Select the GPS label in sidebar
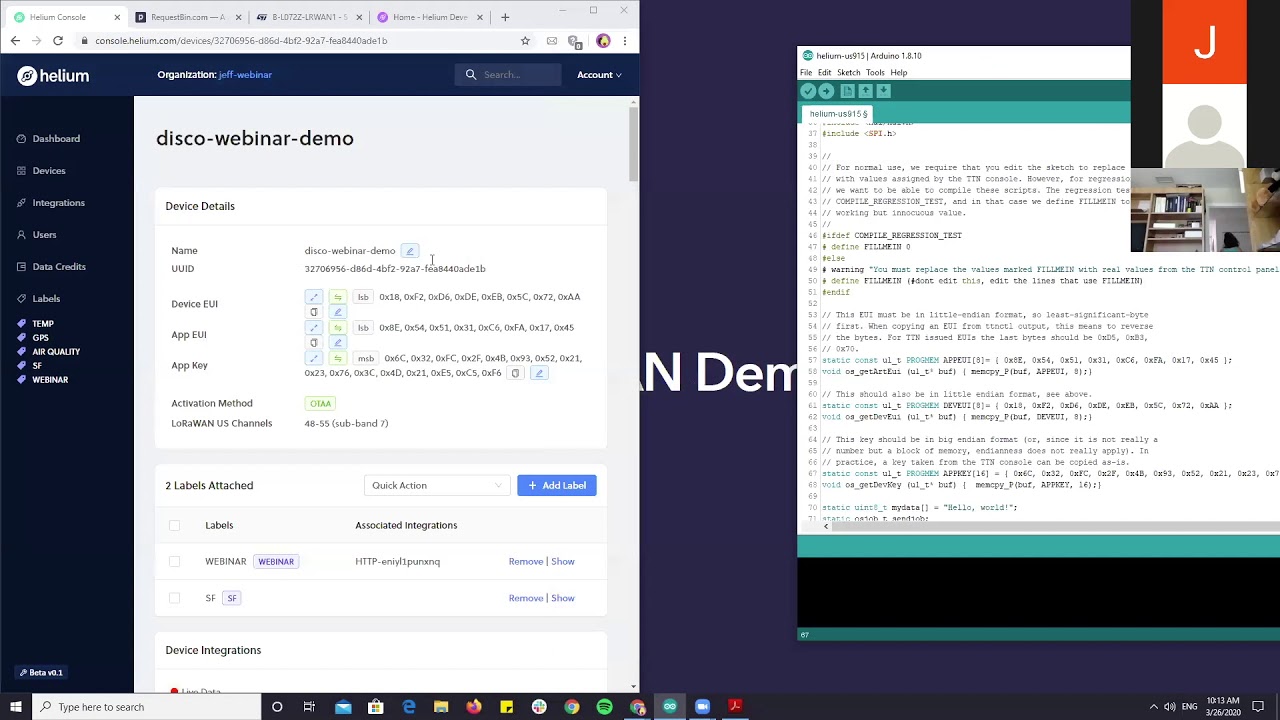The height and width of the screenshot is (720, 1280). pyautogui.click(x=33, y=338)
